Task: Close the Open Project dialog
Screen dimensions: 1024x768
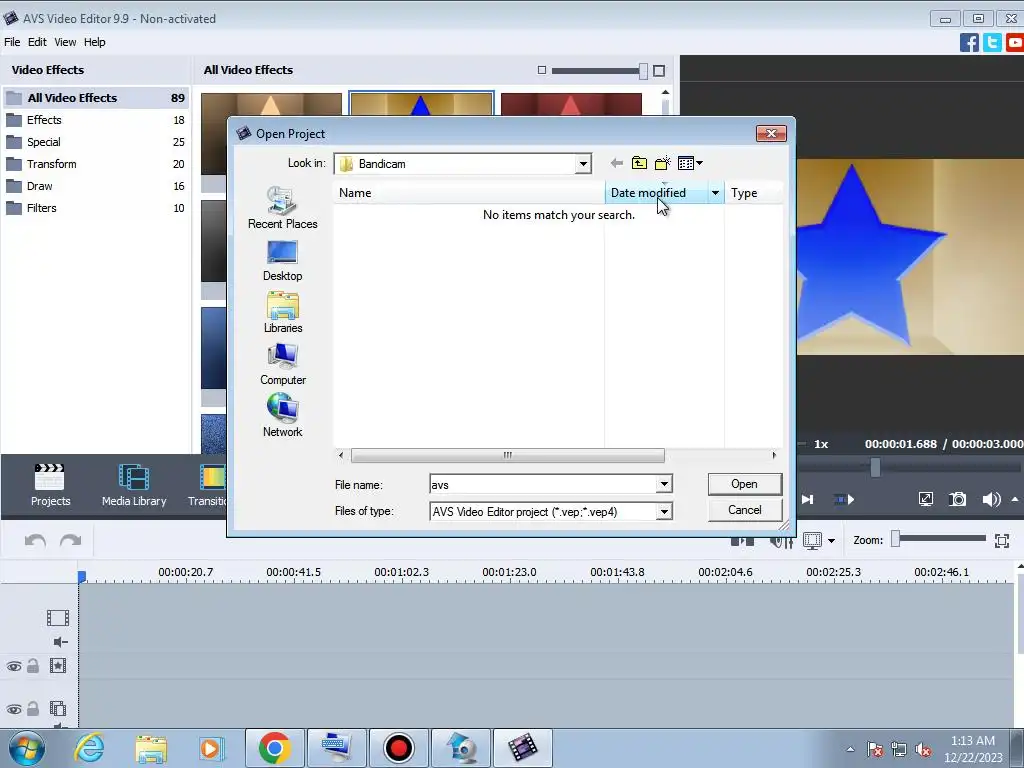Action: click(771, 133)
